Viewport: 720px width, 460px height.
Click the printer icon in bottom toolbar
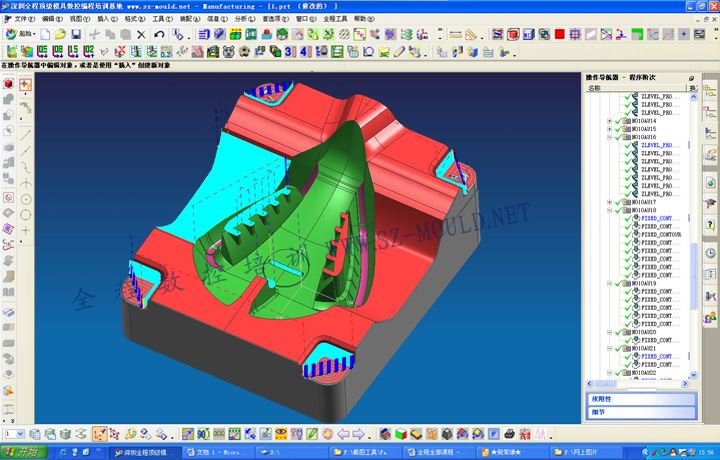509,433
